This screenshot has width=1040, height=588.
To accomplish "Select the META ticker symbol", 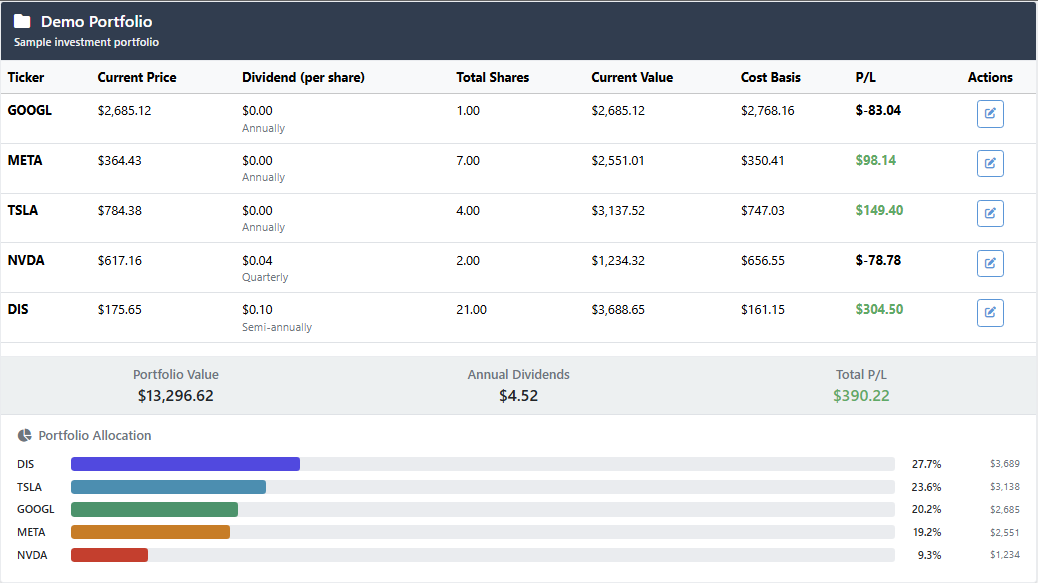I will click(x=23, y=160).
